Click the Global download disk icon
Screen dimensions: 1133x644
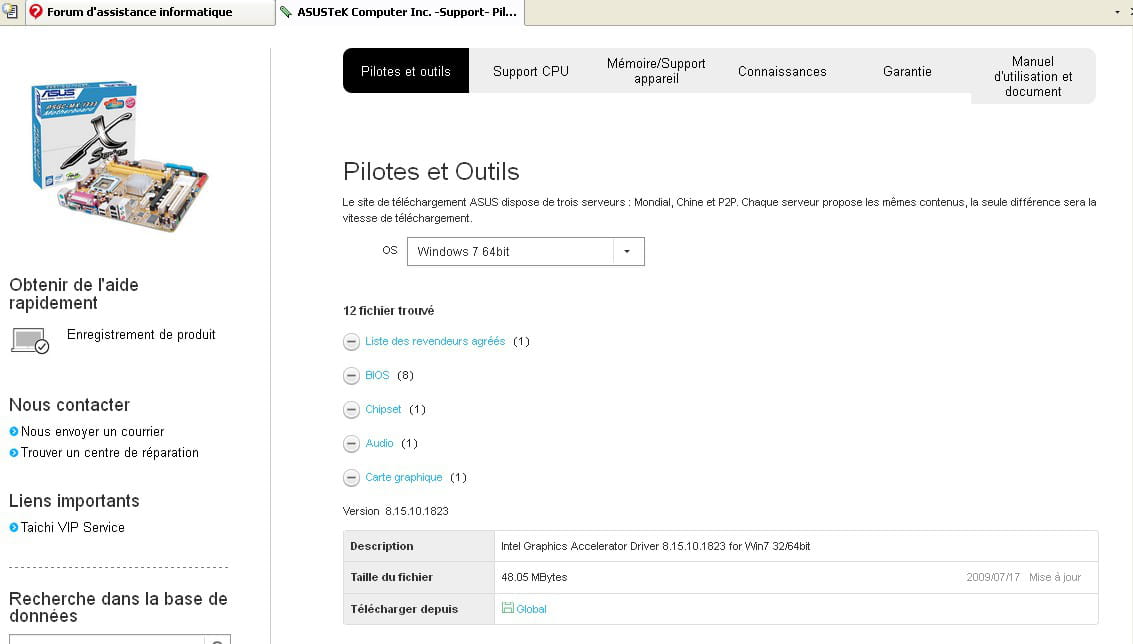[508, 608]
